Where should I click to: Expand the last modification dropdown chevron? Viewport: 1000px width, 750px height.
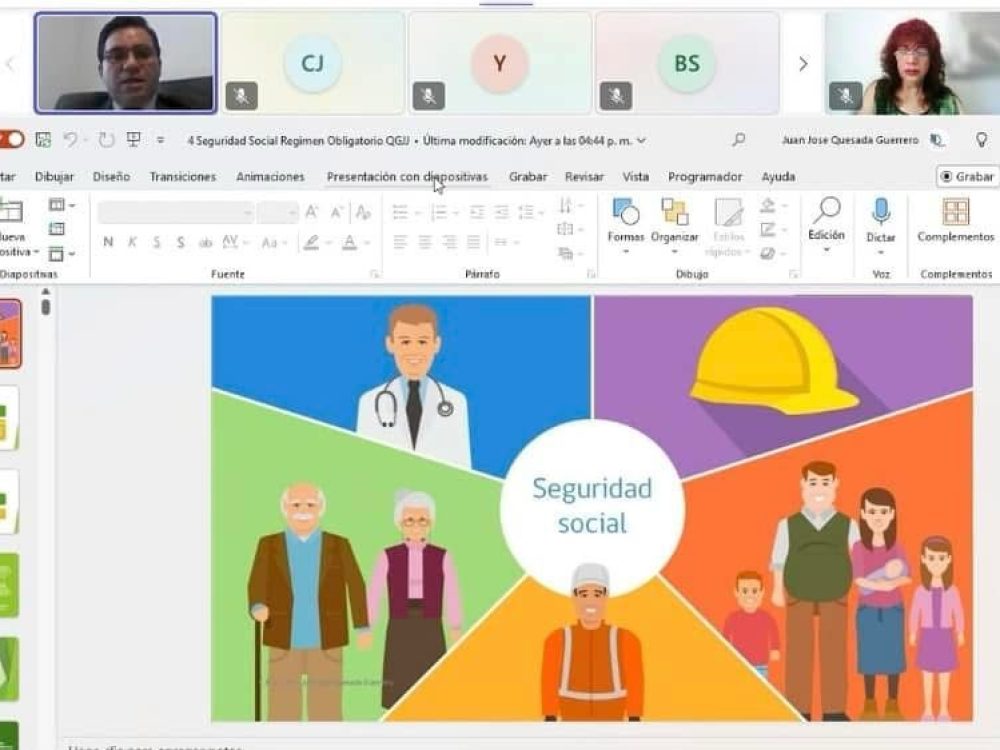point(641,141)
